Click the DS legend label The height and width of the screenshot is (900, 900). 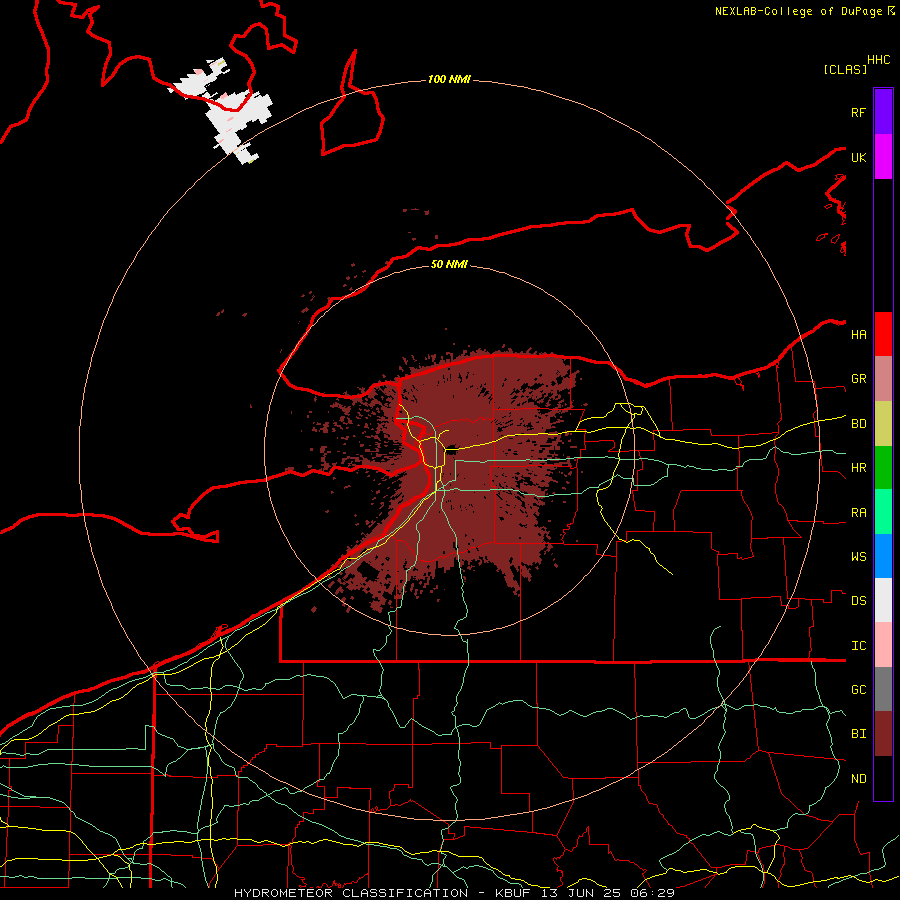(x=859, y=601)
